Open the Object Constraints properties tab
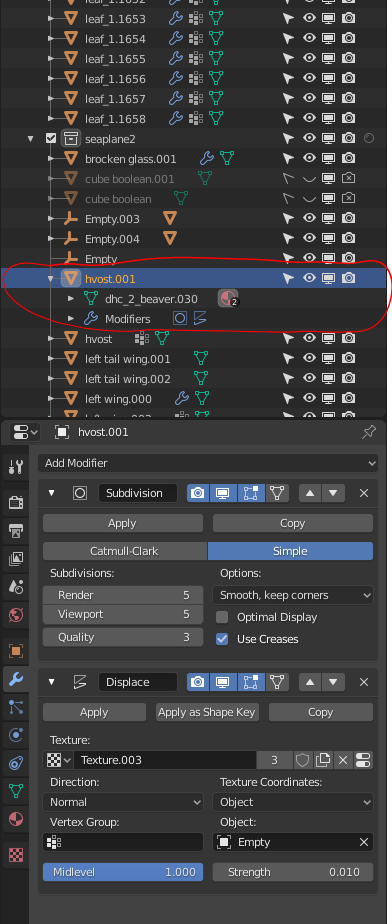 pyautogui.click(x=15, y=763)
